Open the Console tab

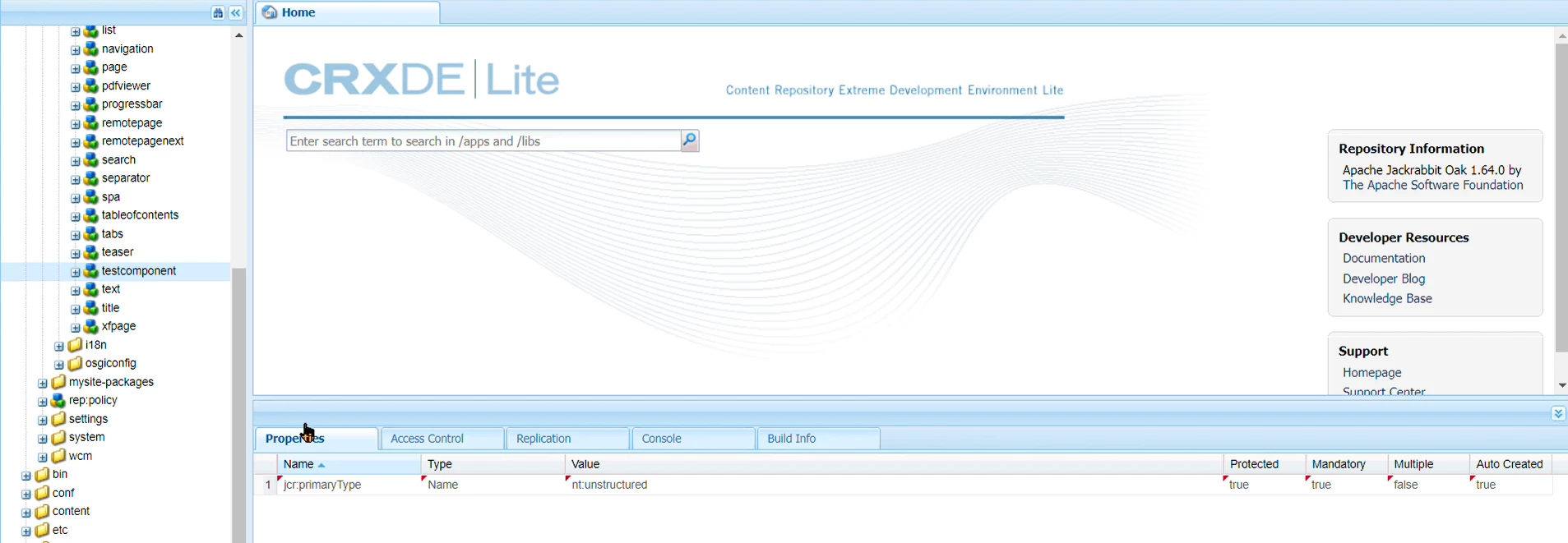[694, 439]
